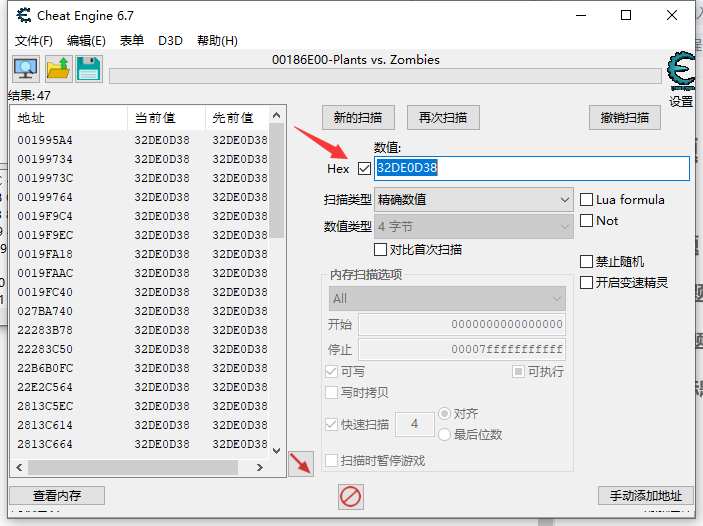This screenshot has height=526, width=703.
Task: Click the 停止 address input field
Action: coord(462,349)
